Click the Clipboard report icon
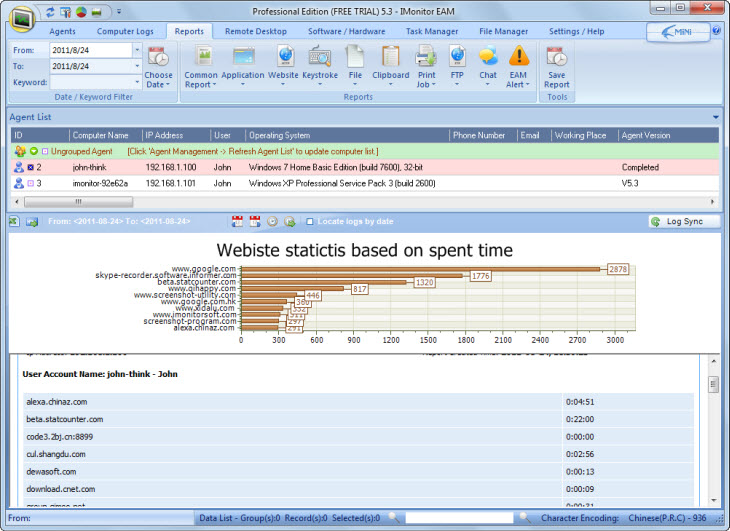 point(391,62)
